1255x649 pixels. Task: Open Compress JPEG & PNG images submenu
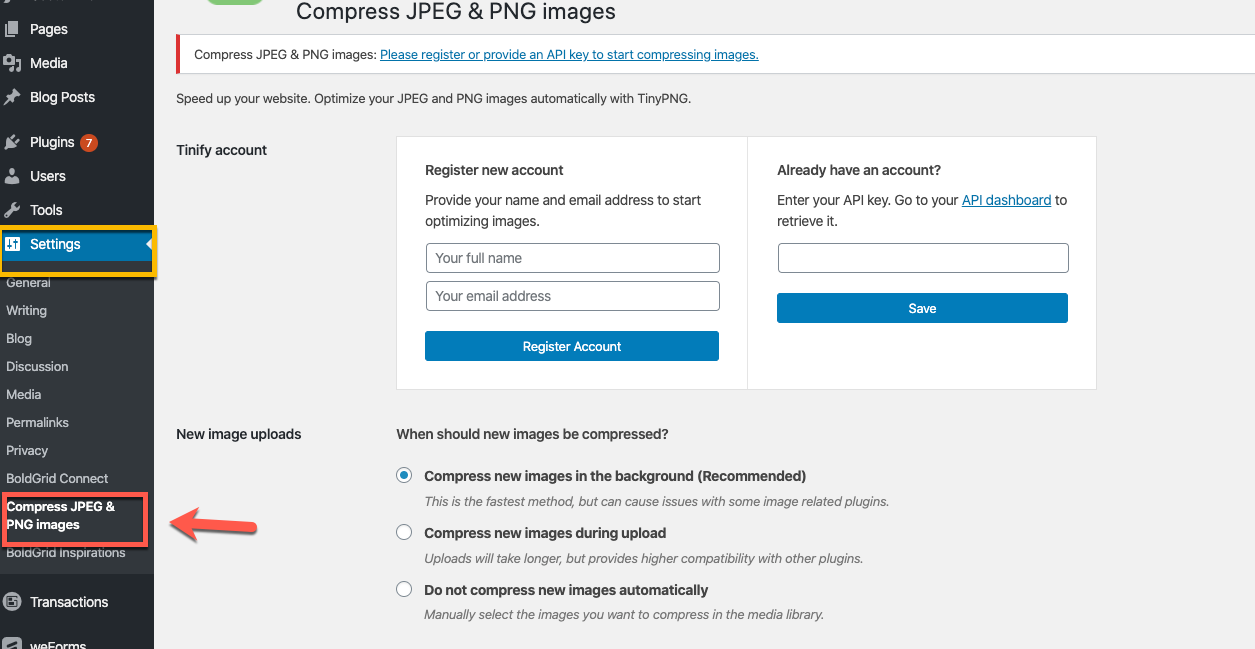(x=60, y=515)
